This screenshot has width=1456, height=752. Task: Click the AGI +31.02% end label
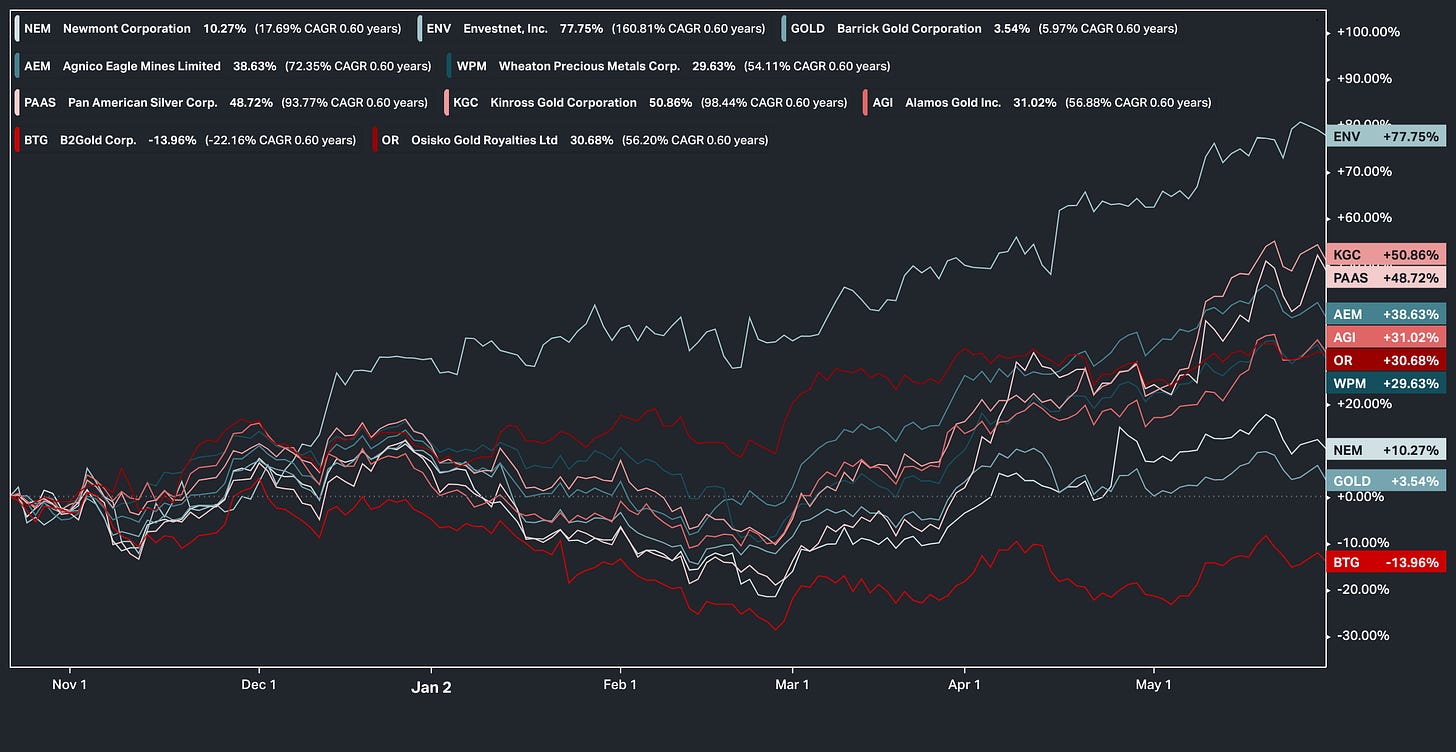point(1386,338)
